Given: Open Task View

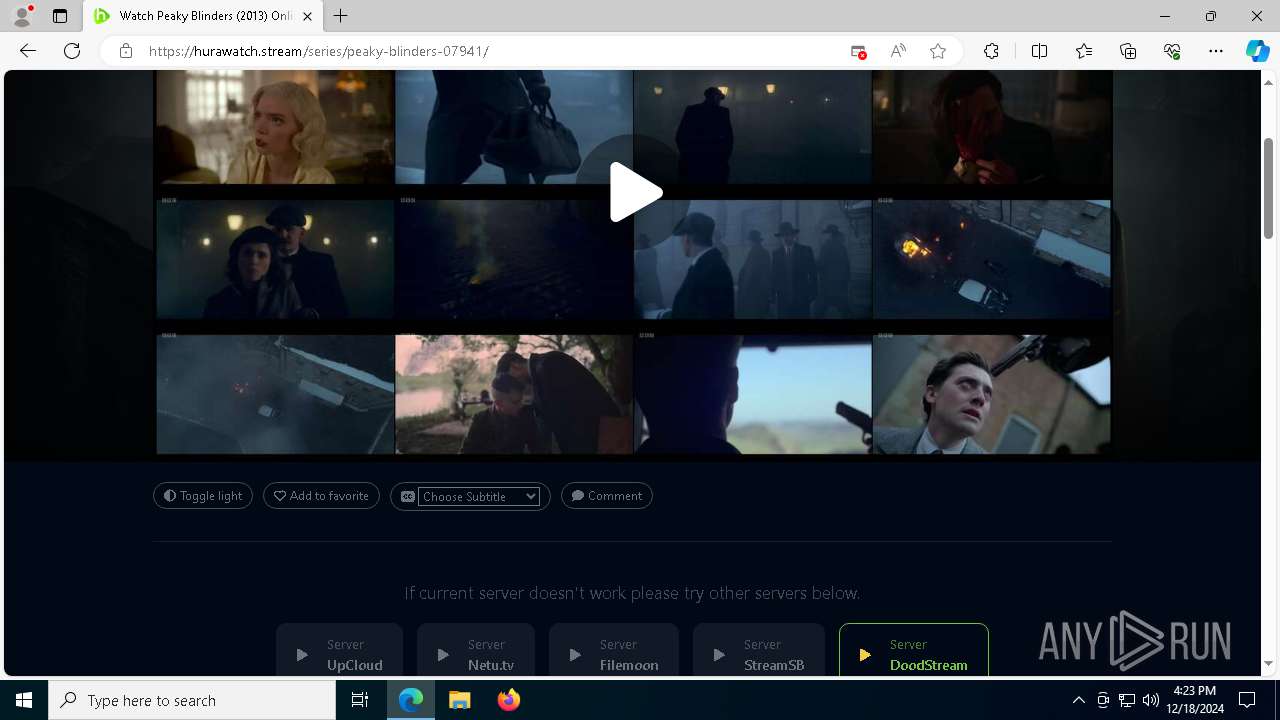Looking at the screenshot, I should (360, 700).
